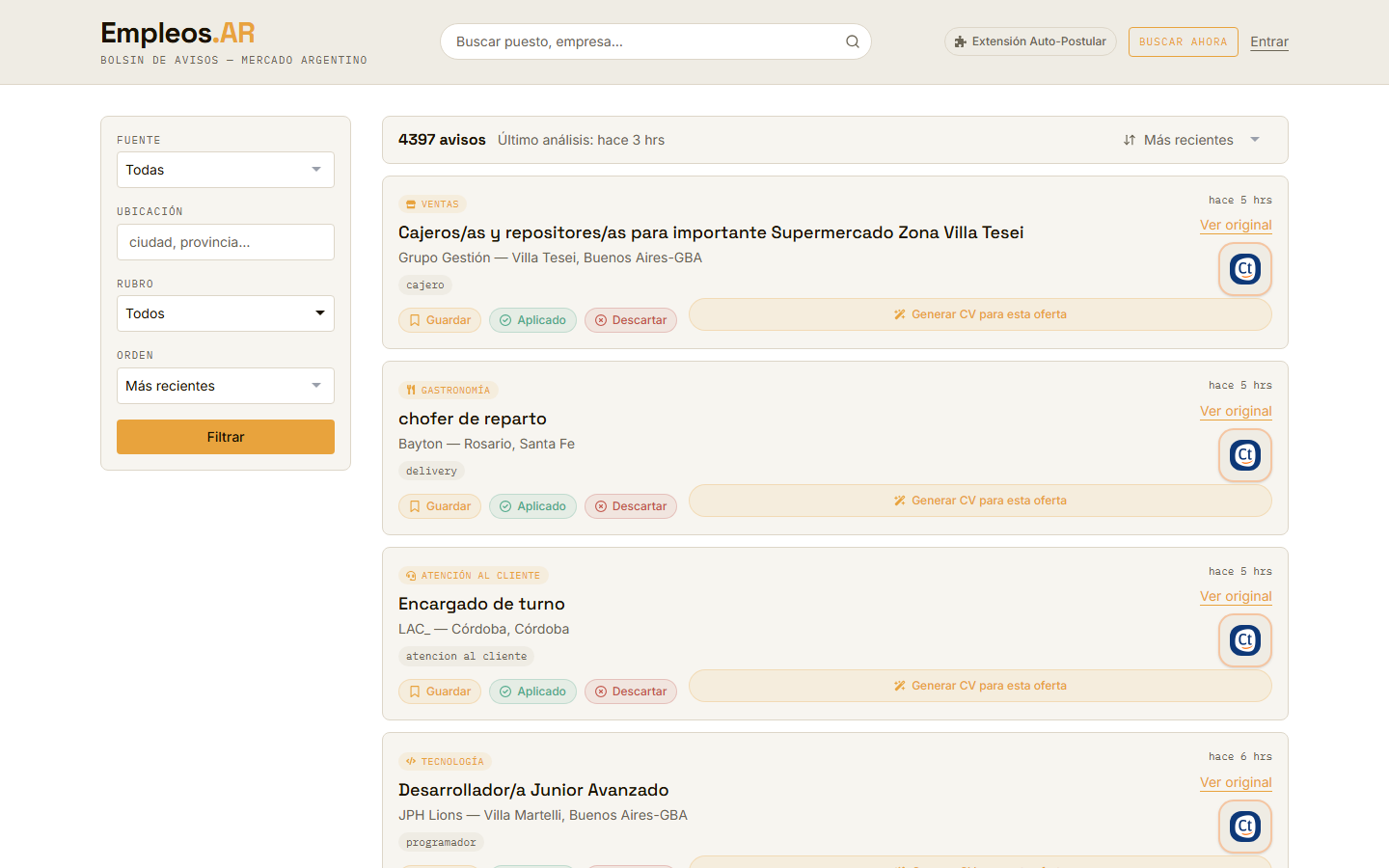The height and width of the screenshot is (868, 1389).
Task: Open Ver original for Encargado de turno
Action: 1236,596
